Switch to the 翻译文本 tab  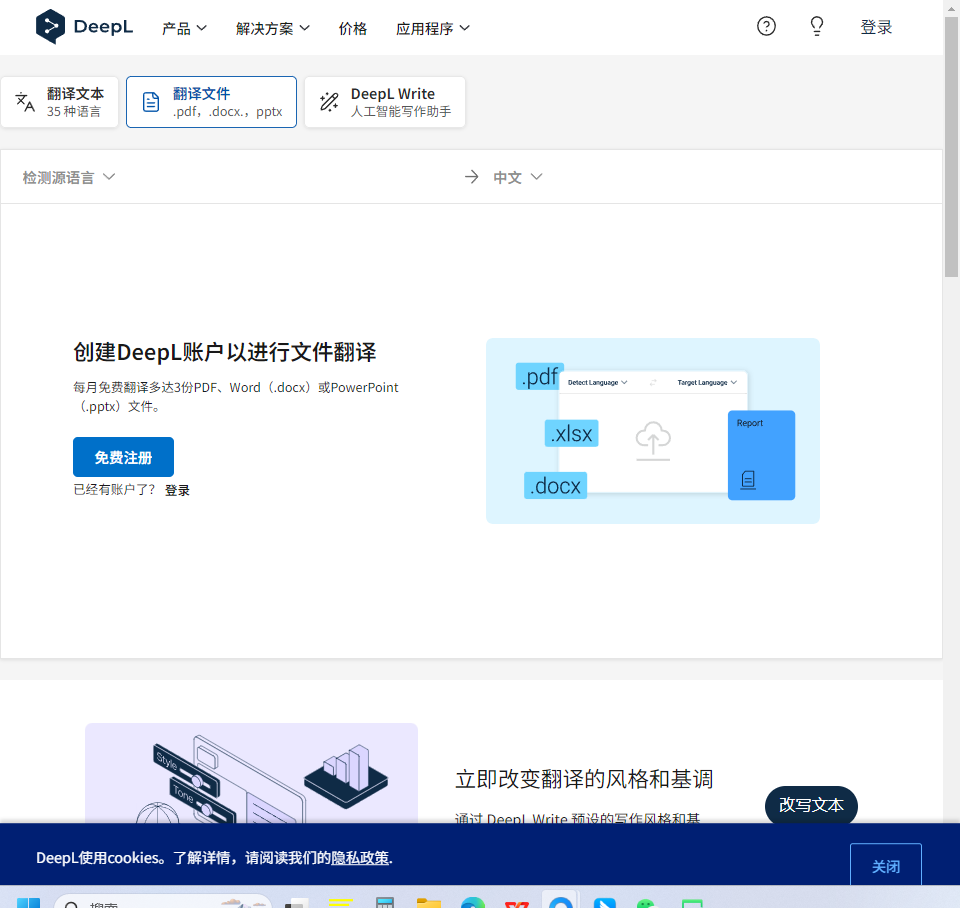[59, 102]
